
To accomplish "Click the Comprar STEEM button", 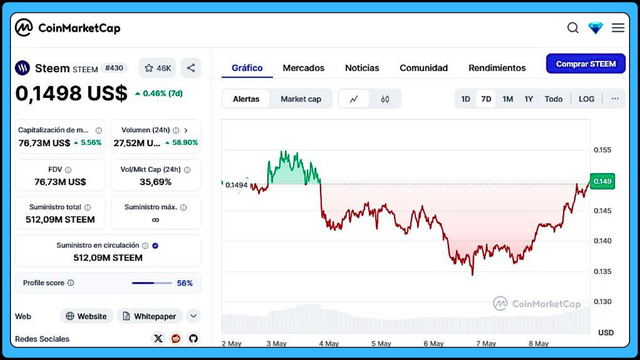I will 586,64.
